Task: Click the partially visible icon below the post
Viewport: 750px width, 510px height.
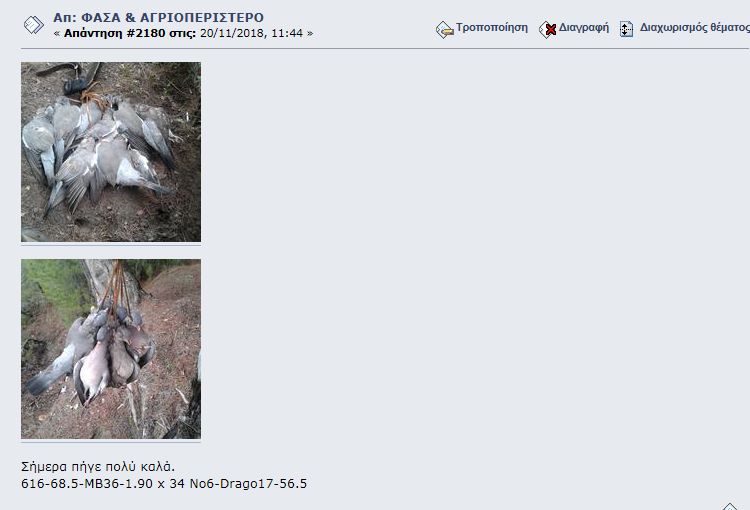Action: 730,507
